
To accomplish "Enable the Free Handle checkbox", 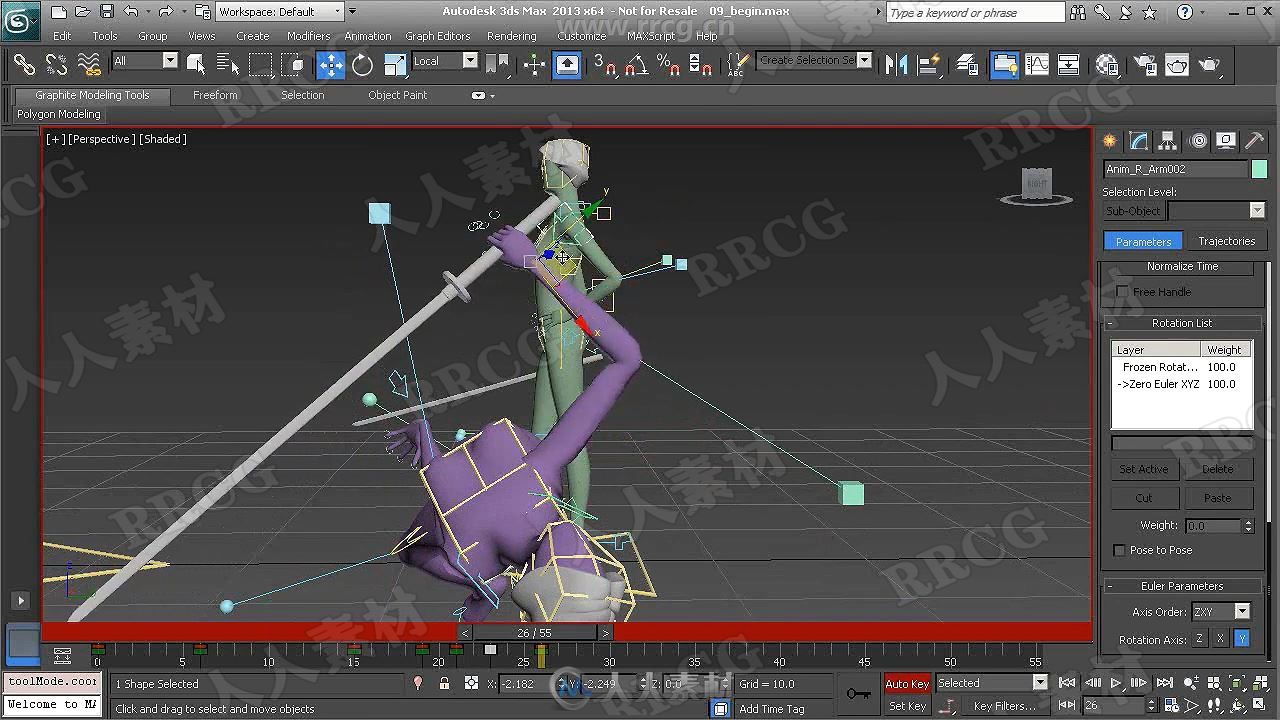I will click(1122, 292).
